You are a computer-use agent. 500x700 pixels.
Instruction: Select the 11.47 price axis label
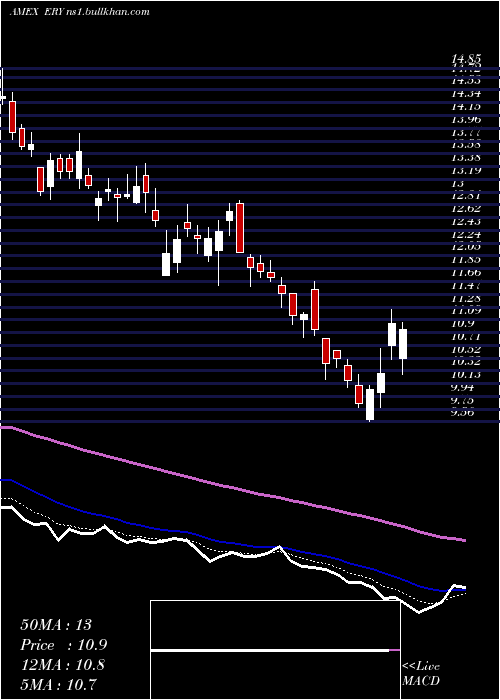pyautogui.click(x=466, y=285)
